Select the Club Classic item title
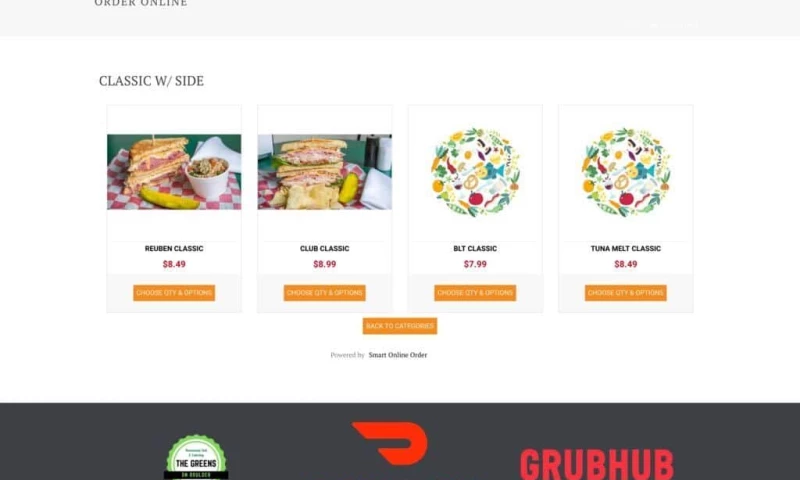 click(324, 248)
